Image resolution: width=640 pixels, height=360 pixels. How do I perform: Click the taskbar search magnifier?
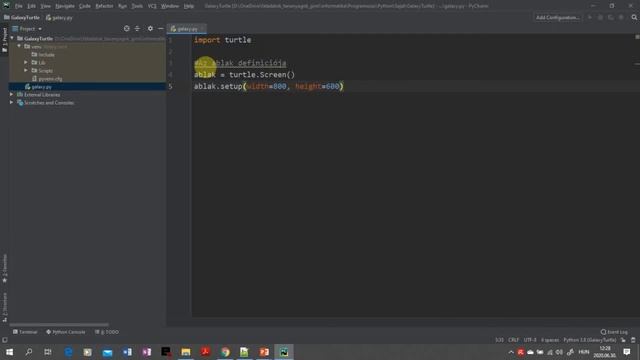coord(29,352)
